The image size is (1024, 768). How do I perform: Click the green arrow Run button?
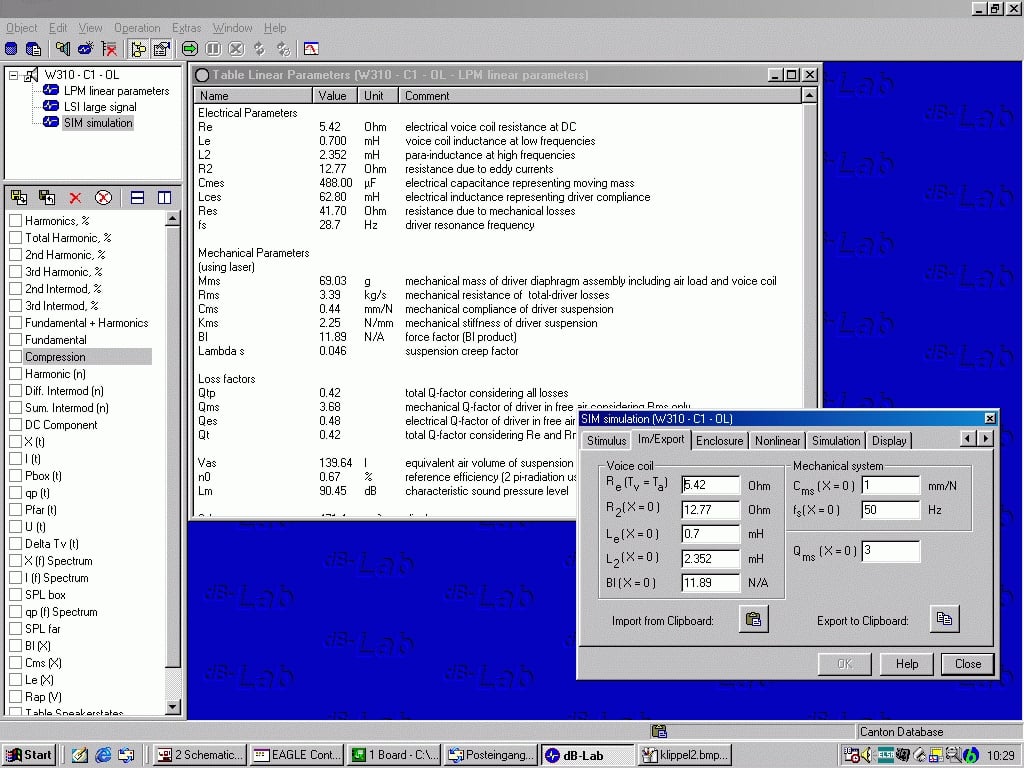189,48
